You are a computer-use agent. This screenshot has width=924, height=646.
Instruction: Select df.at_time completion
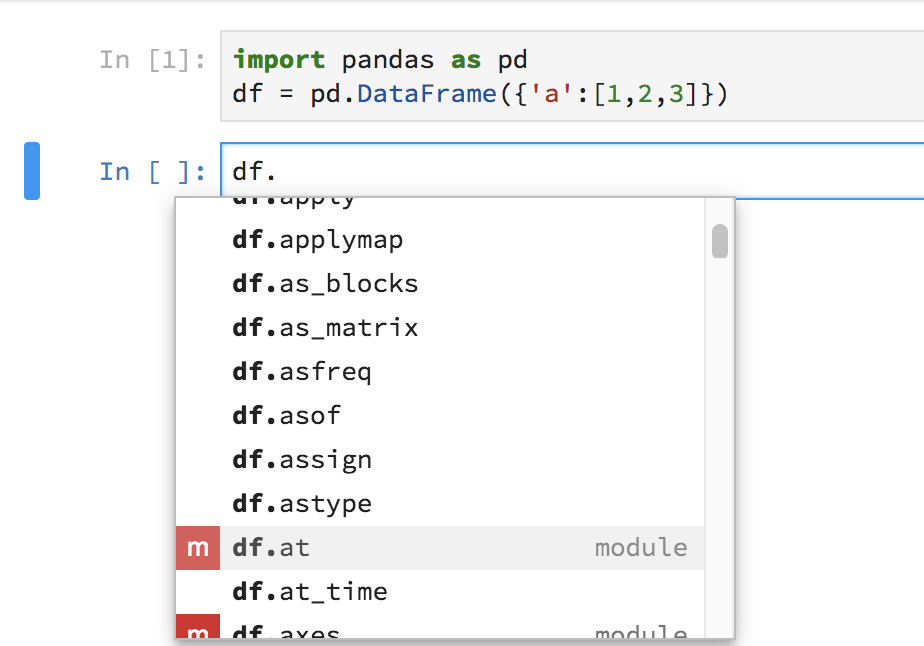(x=440, y=592)
